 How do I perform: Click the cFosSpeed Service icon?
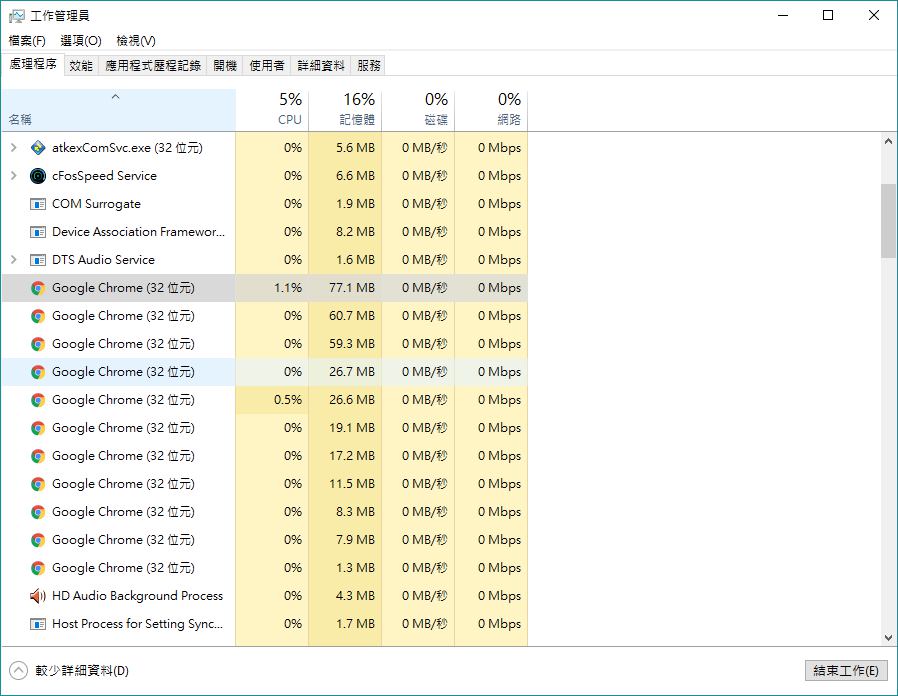[x=38, y=176]
